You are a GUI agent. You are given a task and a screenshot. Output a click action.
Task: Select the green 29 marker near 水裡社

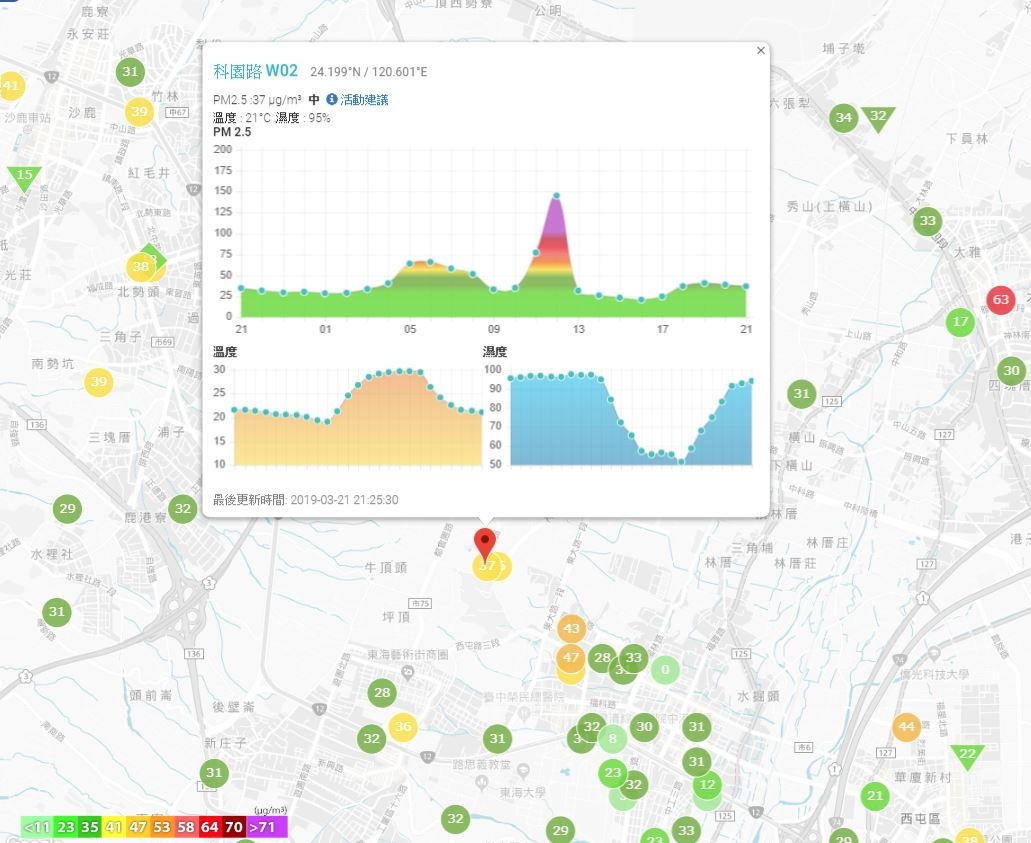tap(68, 509)
